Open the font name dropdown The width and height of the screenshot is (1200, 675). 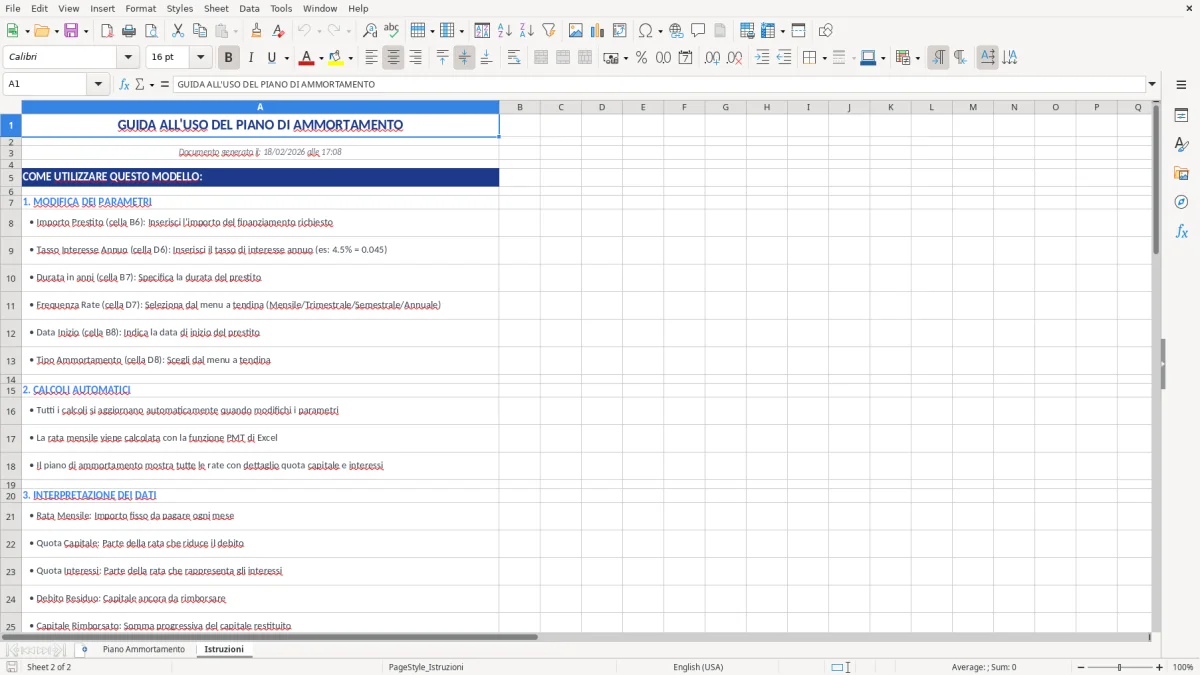pos(127,57)
